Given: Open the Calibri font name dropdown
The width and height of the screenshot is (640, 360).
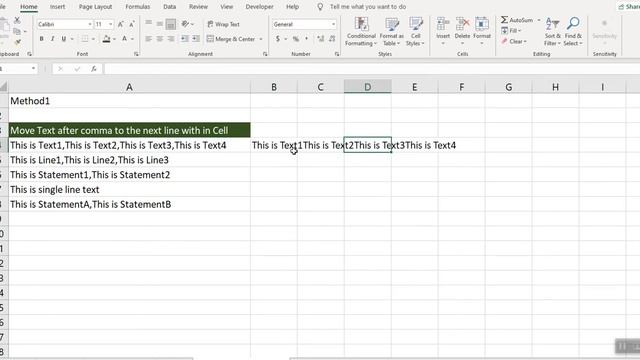Looking at the screenshot, I should point(90,24).
